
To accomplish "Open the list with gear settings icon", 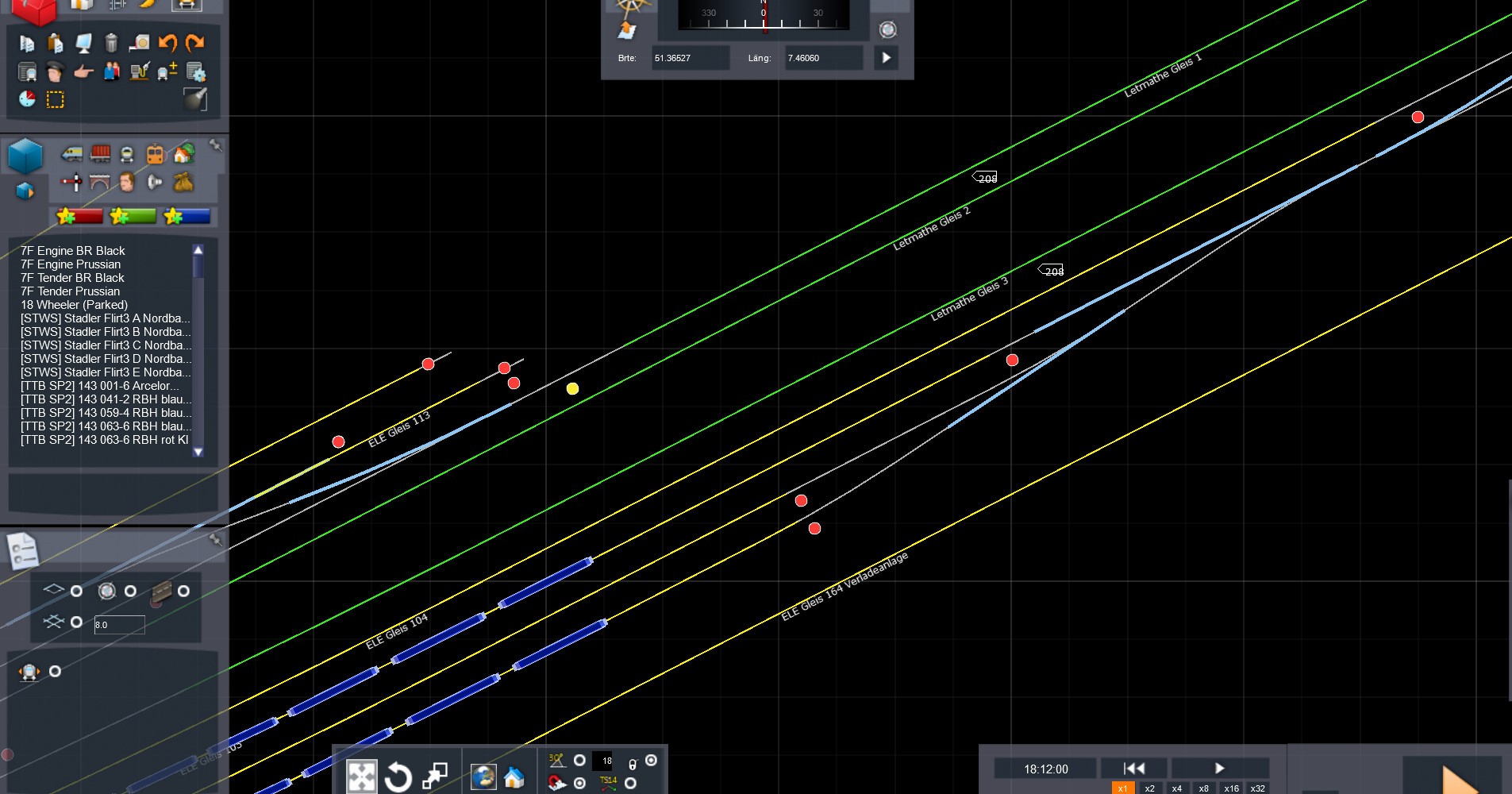I will 195,72.
